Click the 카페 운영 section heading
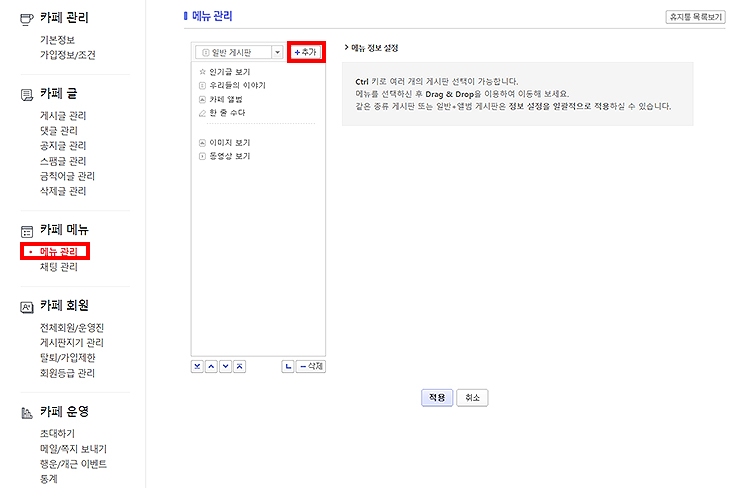Viewport: 740px width, 488px height. point(64,412)
